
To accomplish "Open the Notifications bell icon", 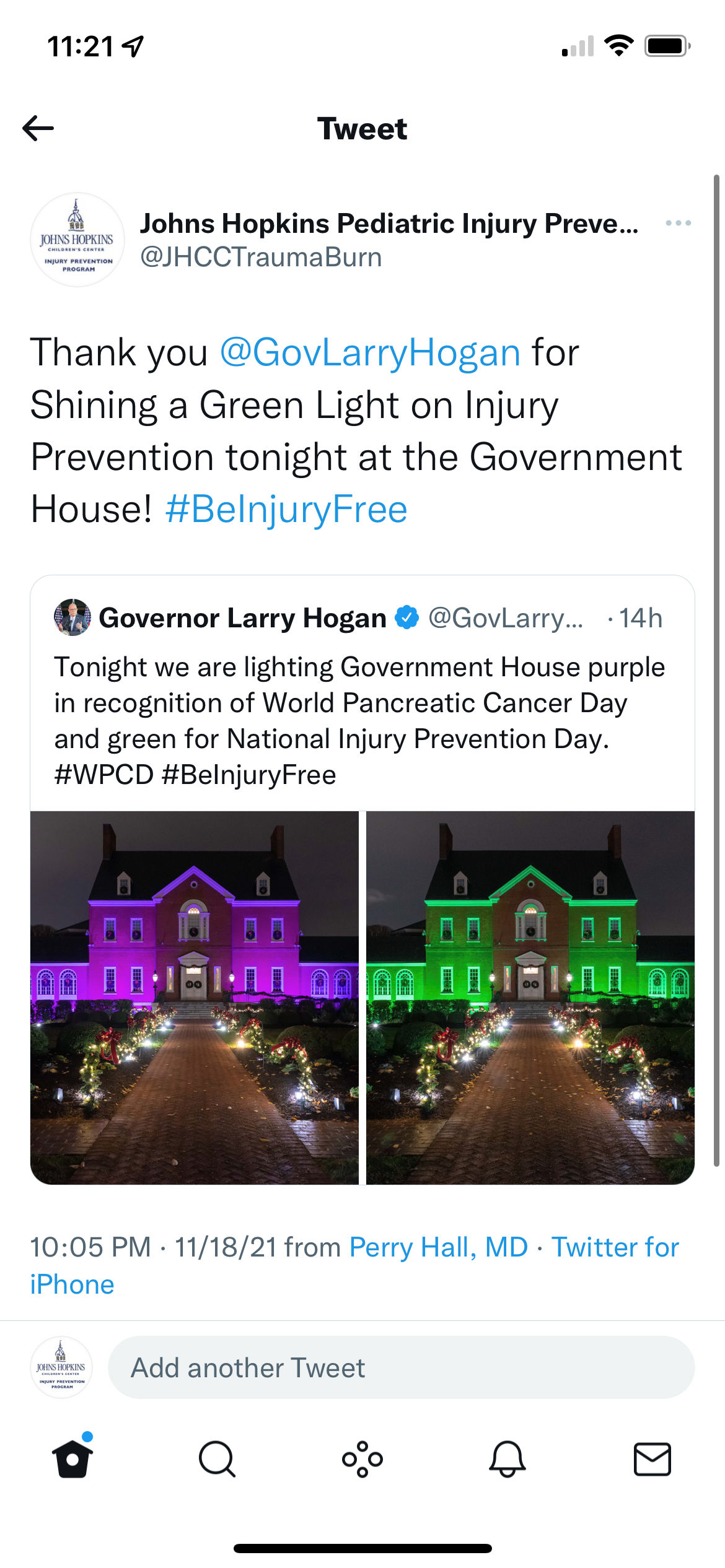I will point(507,1459).
